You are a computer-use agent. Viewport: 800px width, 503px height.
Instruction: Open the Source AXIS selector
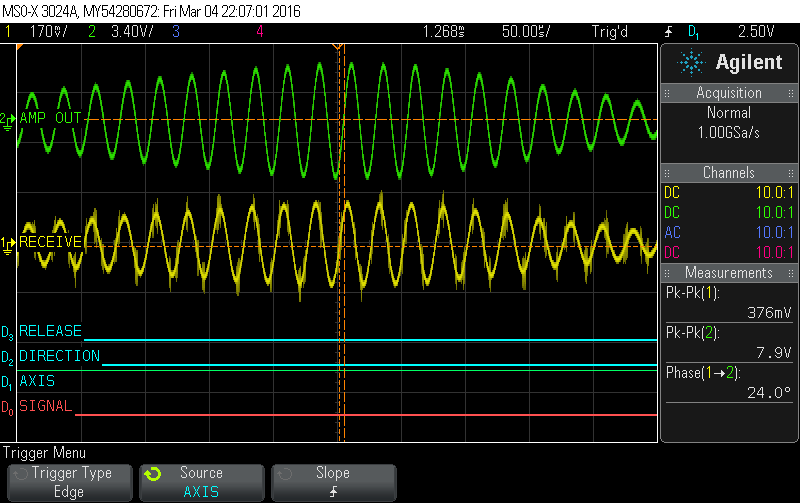pos(201,482)
